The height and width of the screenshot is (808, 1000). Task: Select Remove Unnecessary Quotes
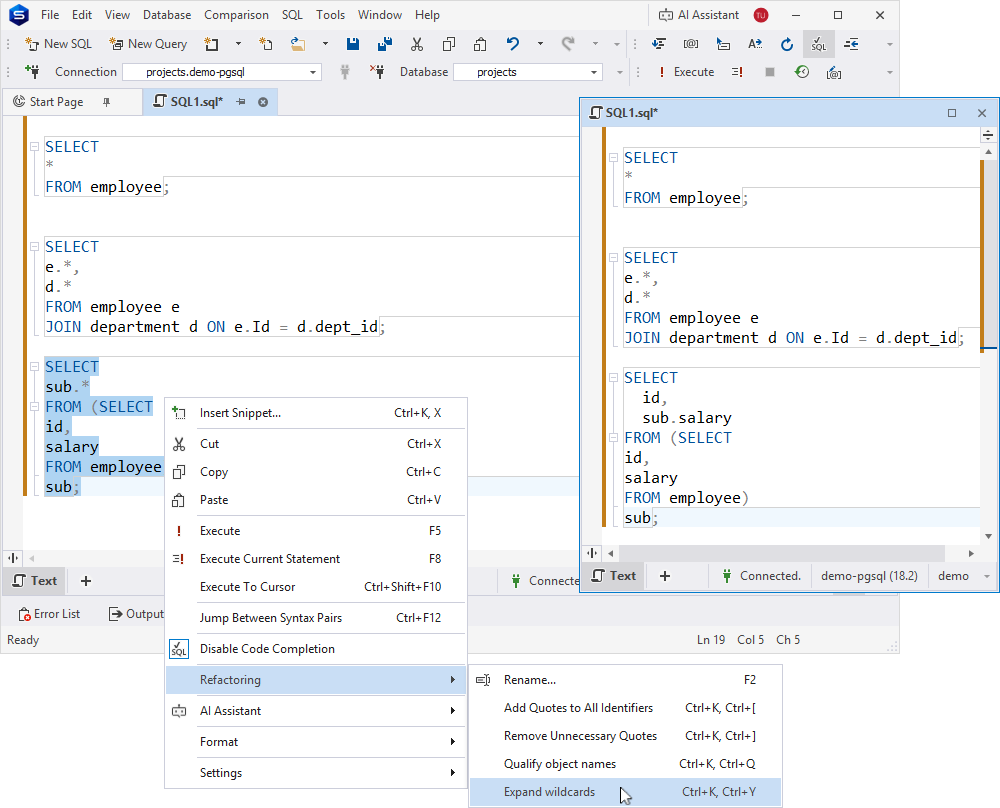click(625, 736)
